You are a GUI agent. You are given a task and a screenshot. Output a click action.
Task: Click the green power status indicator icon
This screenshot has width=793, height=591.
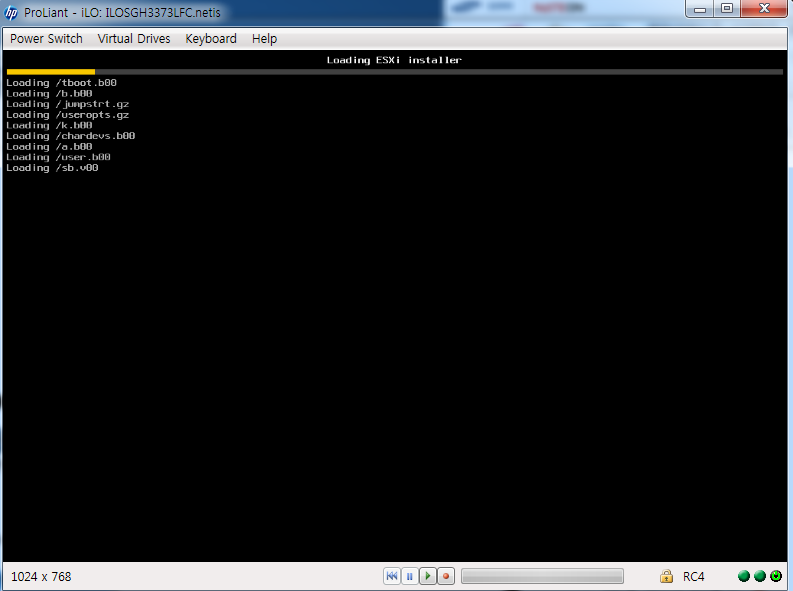(x=776, y=576)
